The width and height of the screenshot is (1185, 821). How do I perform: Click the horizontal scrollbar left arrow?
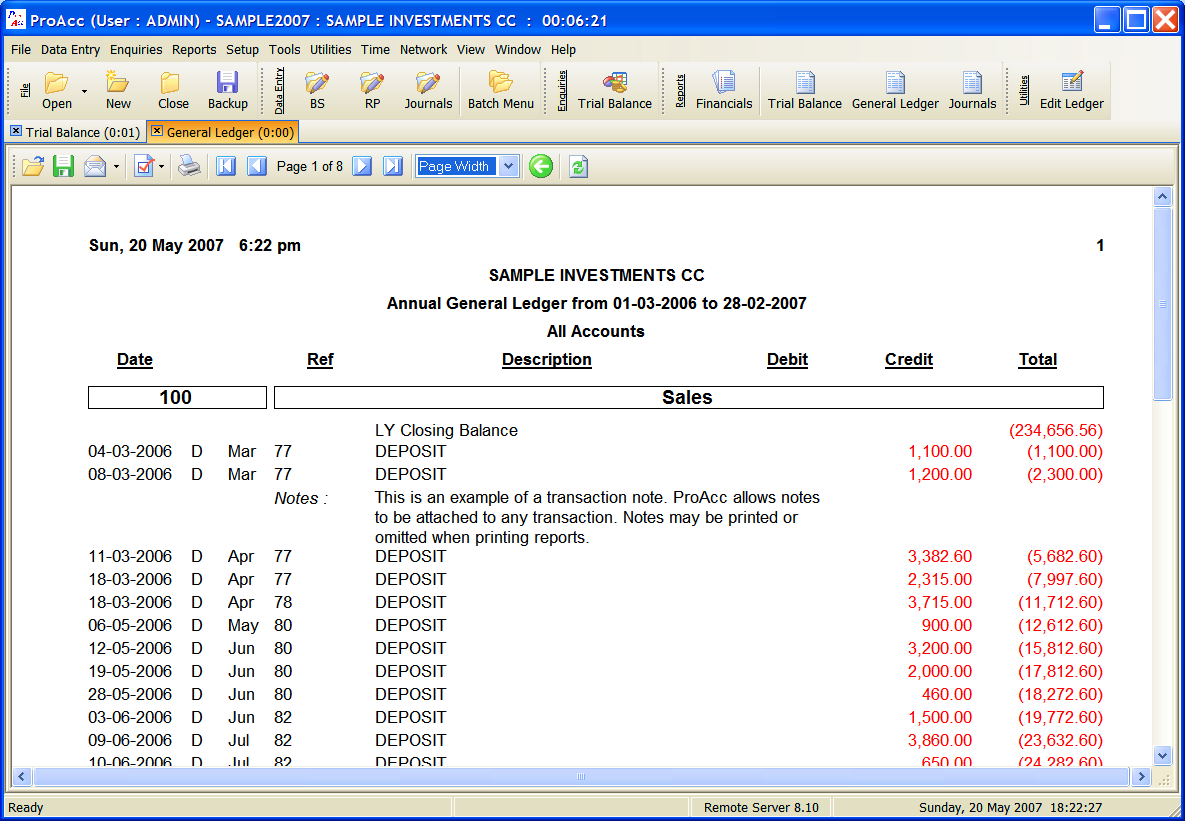[21, 776]
